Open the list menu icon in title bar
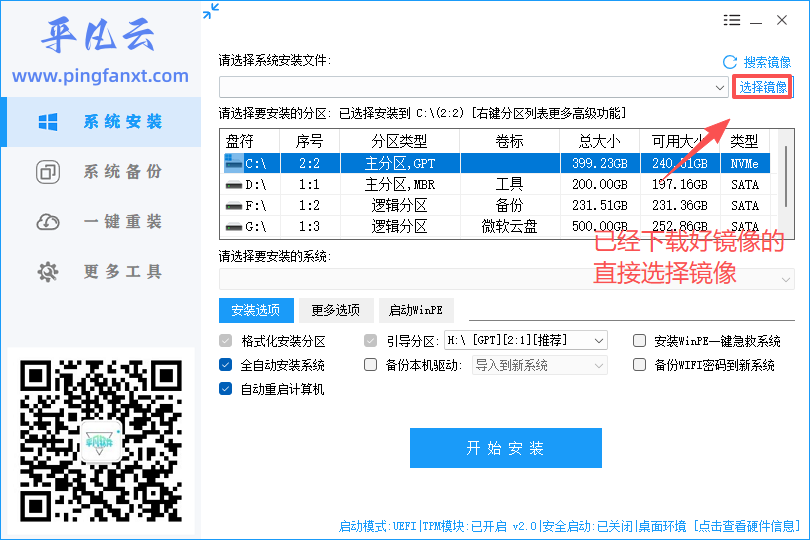810x540 pixels. click(731, 20)
